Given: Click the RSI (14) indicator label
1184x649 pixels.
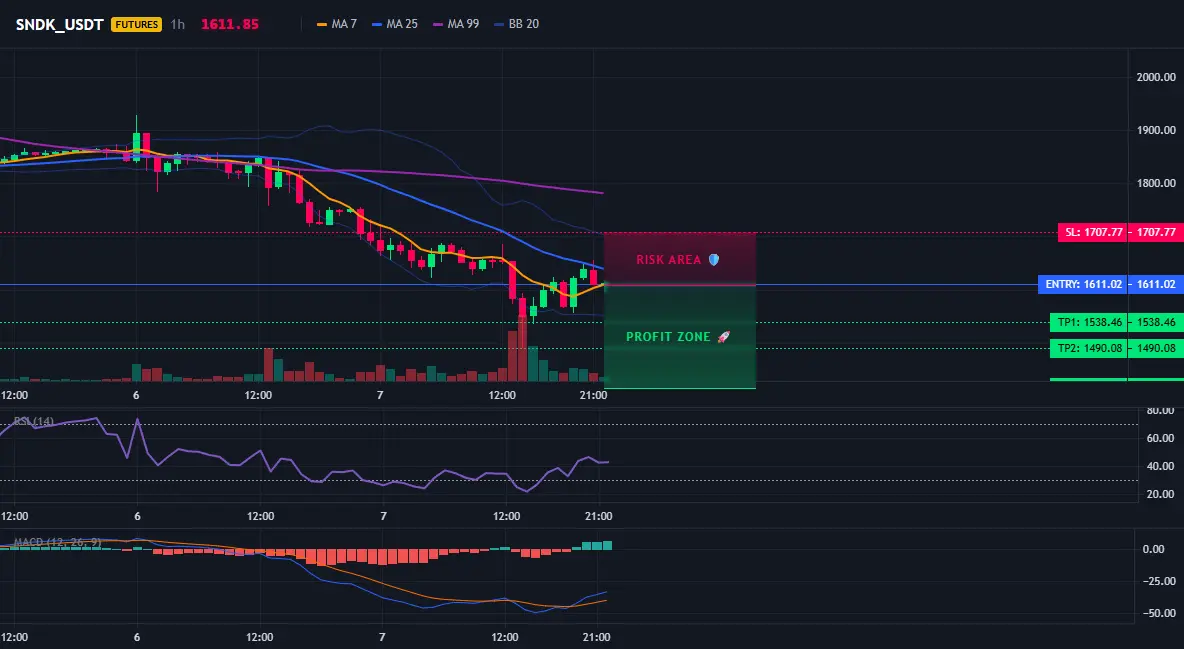Looking at the screenshot, I should coord(34,421).
